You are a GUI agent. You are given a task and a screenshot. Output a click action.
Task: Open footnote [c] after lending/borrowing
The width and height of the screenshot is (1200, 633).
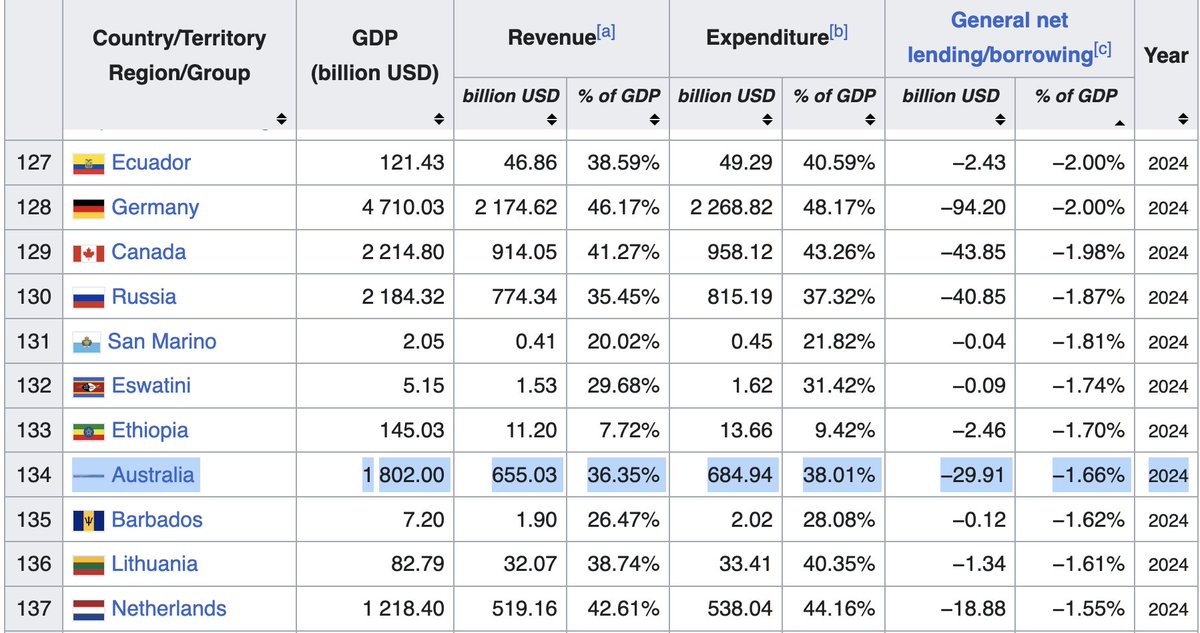pyautogui.click(x=1102, y=49)
